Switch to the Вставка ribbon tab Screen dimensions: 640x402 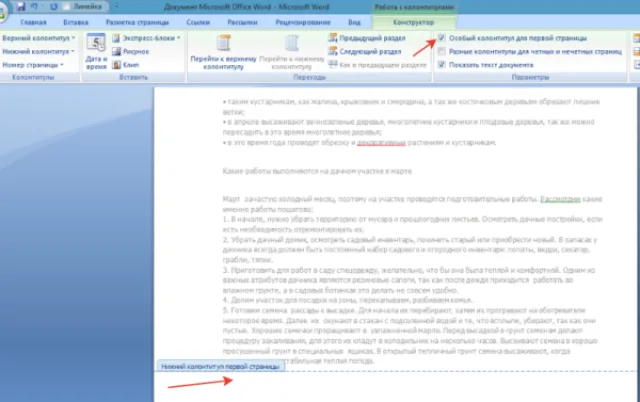click(76, 22)
